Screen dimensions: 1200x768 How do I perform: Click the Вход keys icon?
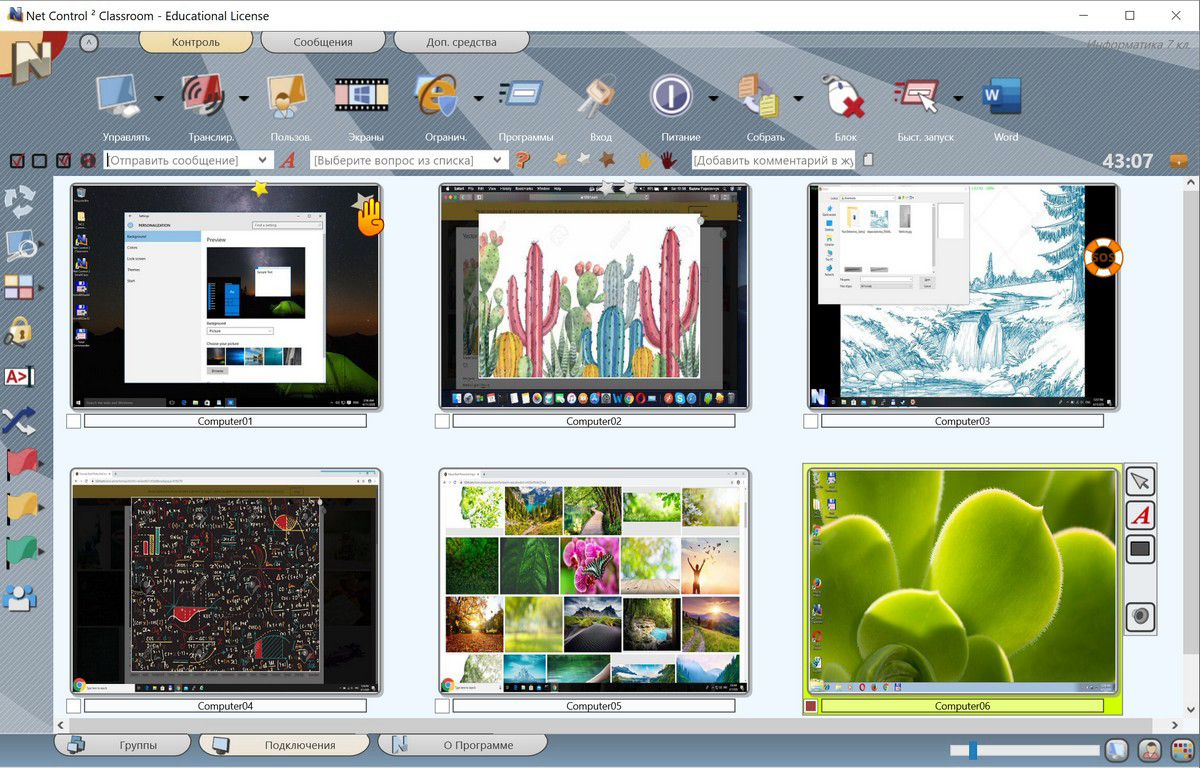pyautogui.click(x=600, y=97)
